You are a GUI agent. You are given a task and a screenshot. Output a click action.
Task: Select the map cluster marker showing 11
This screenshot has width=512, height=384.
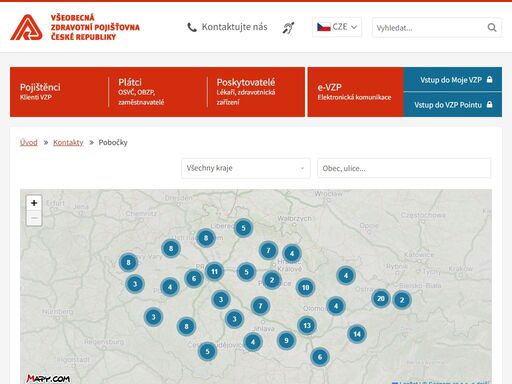point(214,271)
